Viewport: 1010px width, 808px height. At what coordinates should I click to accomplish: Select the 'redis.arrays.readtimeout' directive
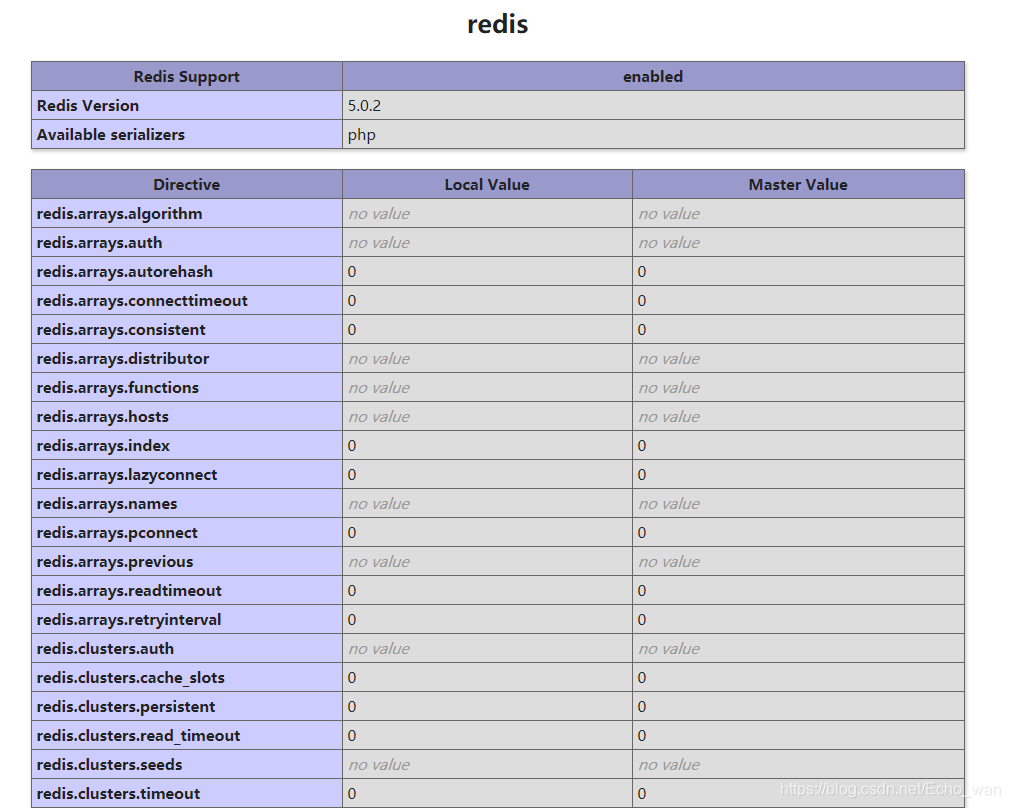[129, 591]
